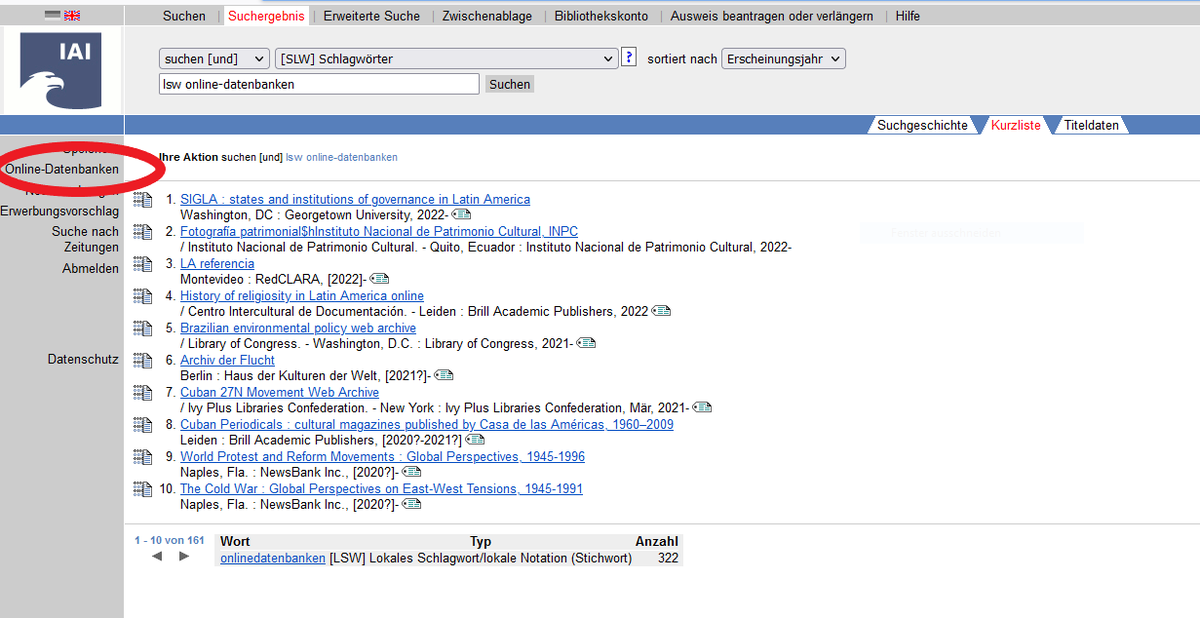The width and height of the screenshot is (1200, 618).
Task: Click online-resource icon after Georgetown University, 2022-
Action: click(x=461, y=215)
